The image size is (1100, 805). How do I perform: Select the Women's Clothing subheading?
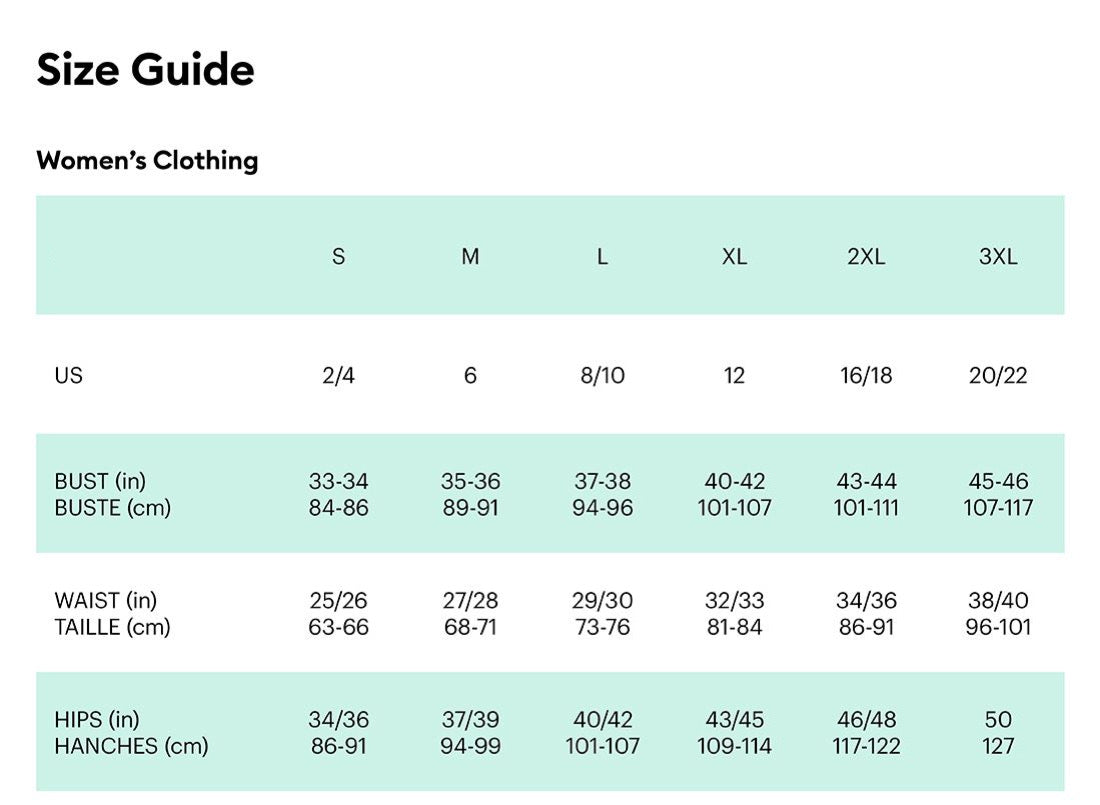[x=147, y=160]
